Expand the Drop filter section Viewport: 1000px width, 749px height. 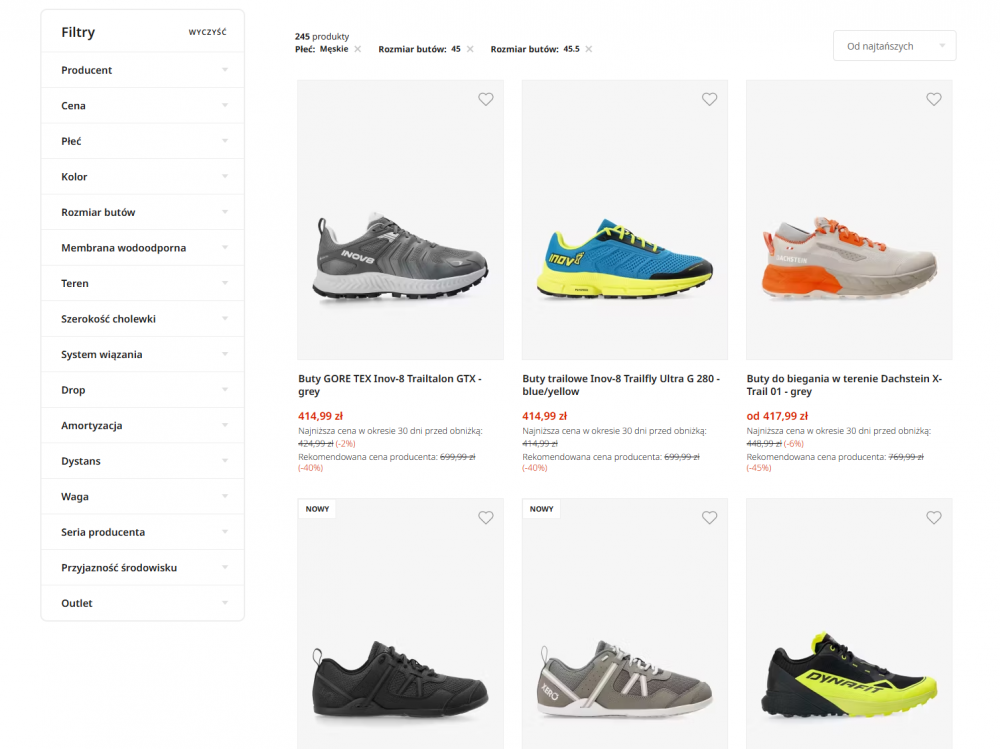pos(143,390)
